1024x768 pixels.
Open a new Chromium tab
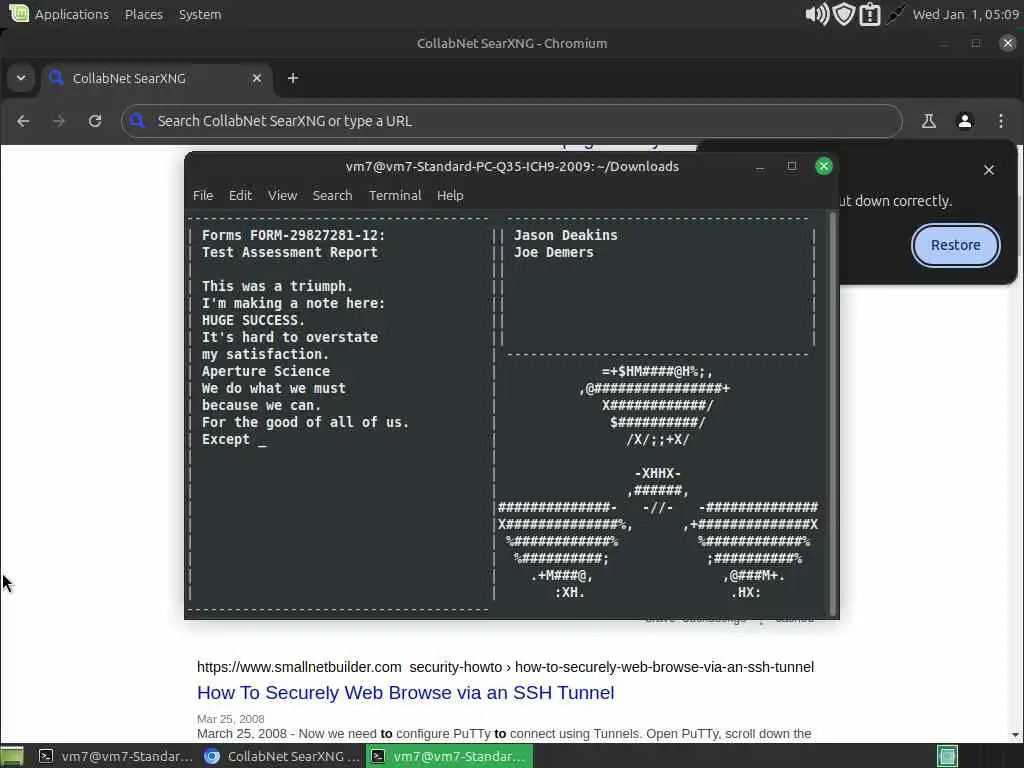pos(293,78)
